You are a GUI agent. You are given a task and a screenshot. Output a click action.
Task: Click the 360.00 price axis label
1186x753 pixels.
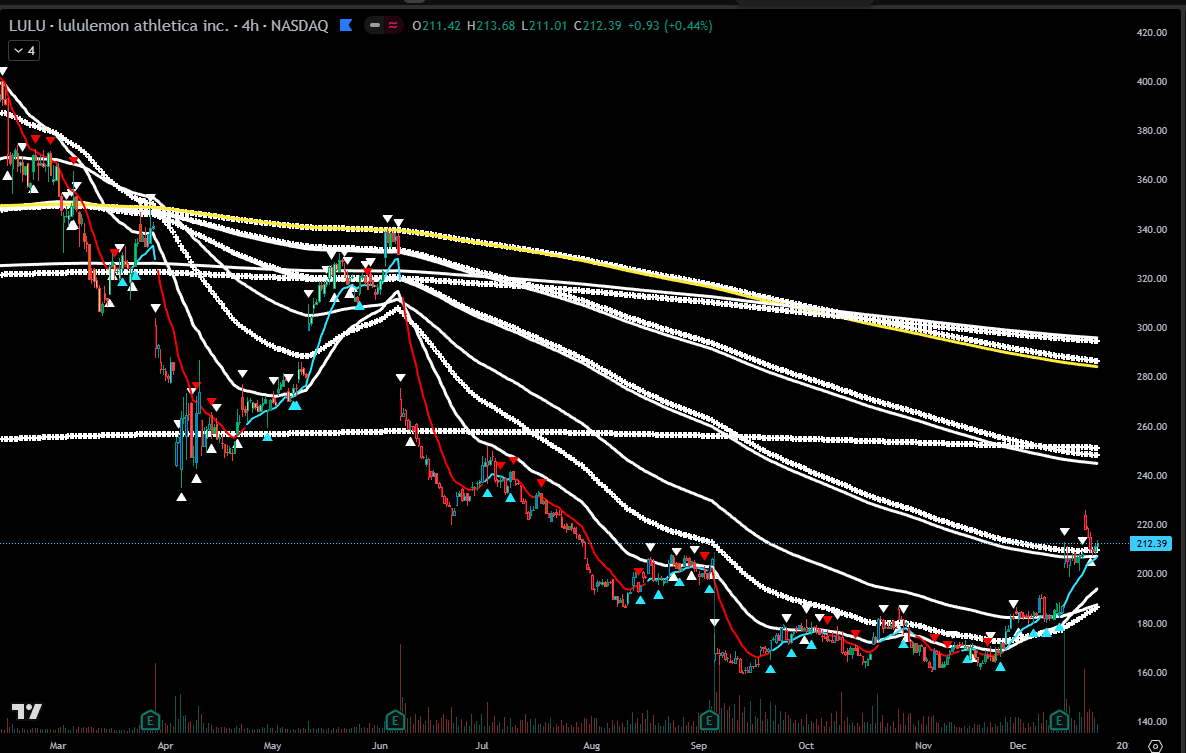1152,180
